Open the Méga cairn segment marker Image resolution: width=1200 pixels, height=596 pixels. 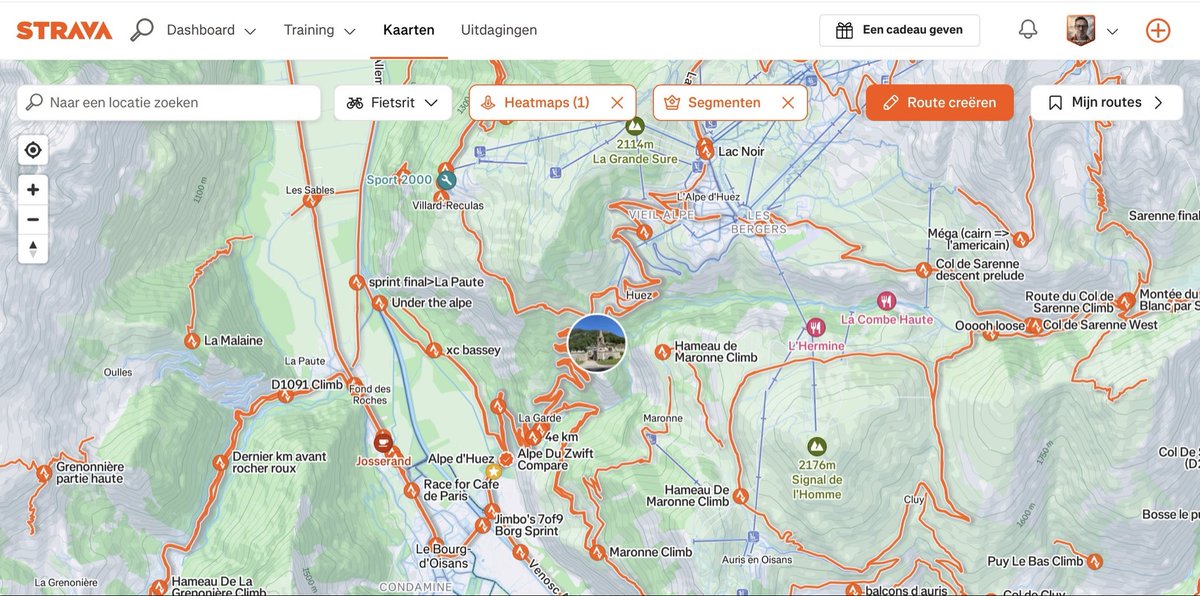pyautogui.click(x=1020, y=239)
